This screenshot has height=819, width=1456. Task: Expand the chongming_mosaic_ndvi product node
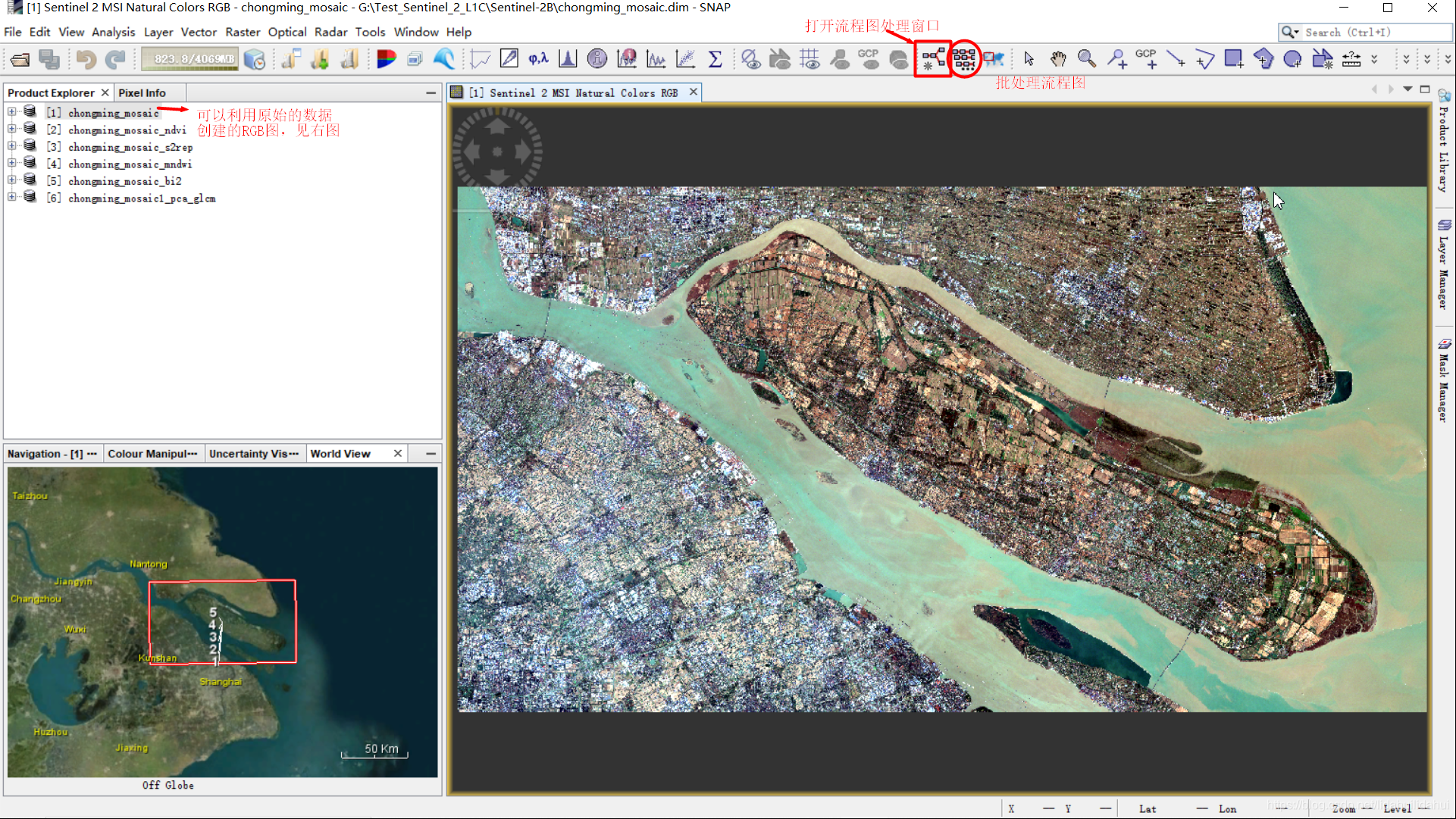coord(13,129)
